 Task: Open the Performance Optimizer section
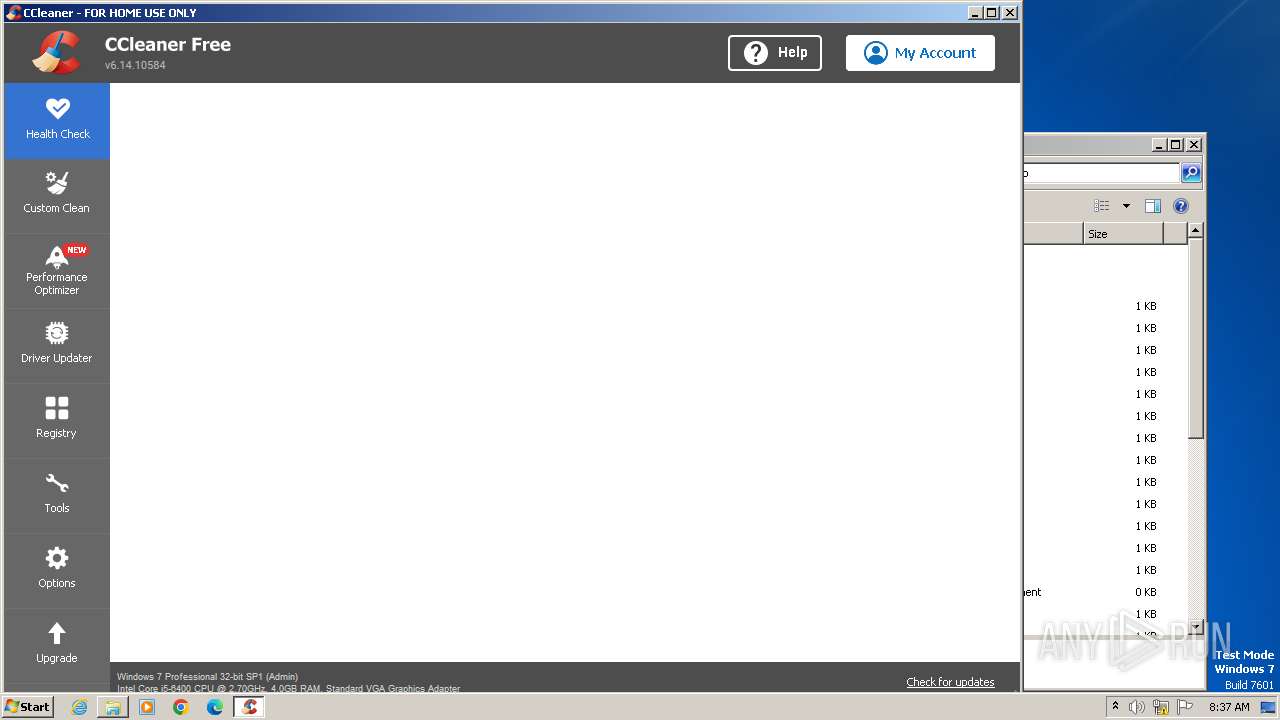(57, 271)
